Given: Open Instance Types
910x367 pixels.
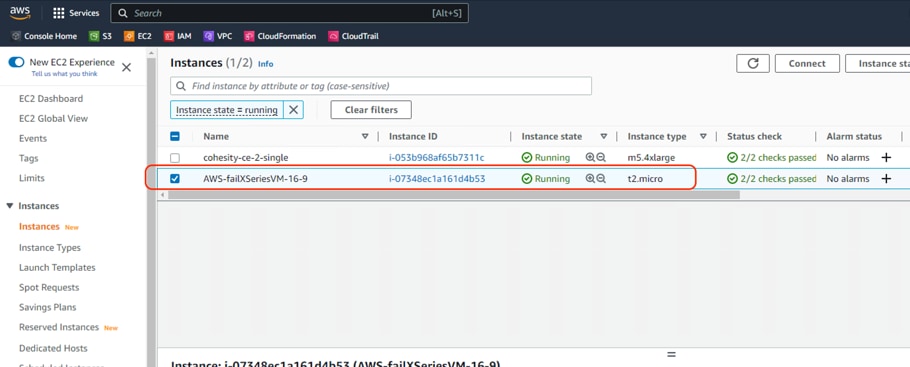Looking at the screenshot, I should pyautogui.click(x=50, y=247).
